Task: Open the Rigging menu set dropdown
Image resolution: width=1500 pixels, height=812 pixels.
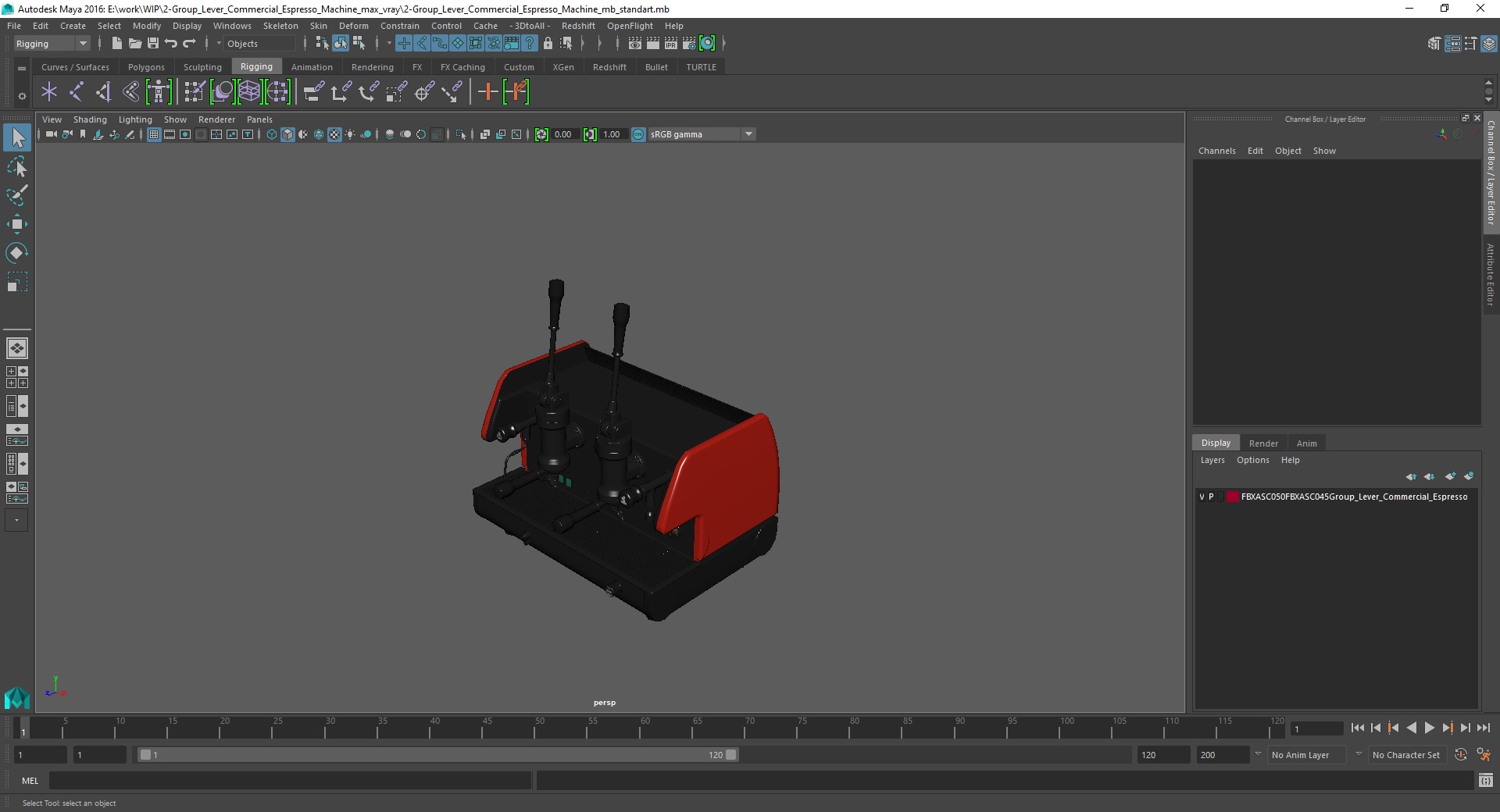Action: click(52, 44)
